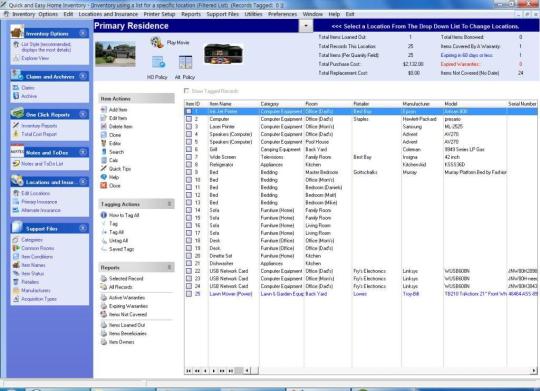Click the grid horizontal scrollbar right arrow
540x391 pixels.
533,371
